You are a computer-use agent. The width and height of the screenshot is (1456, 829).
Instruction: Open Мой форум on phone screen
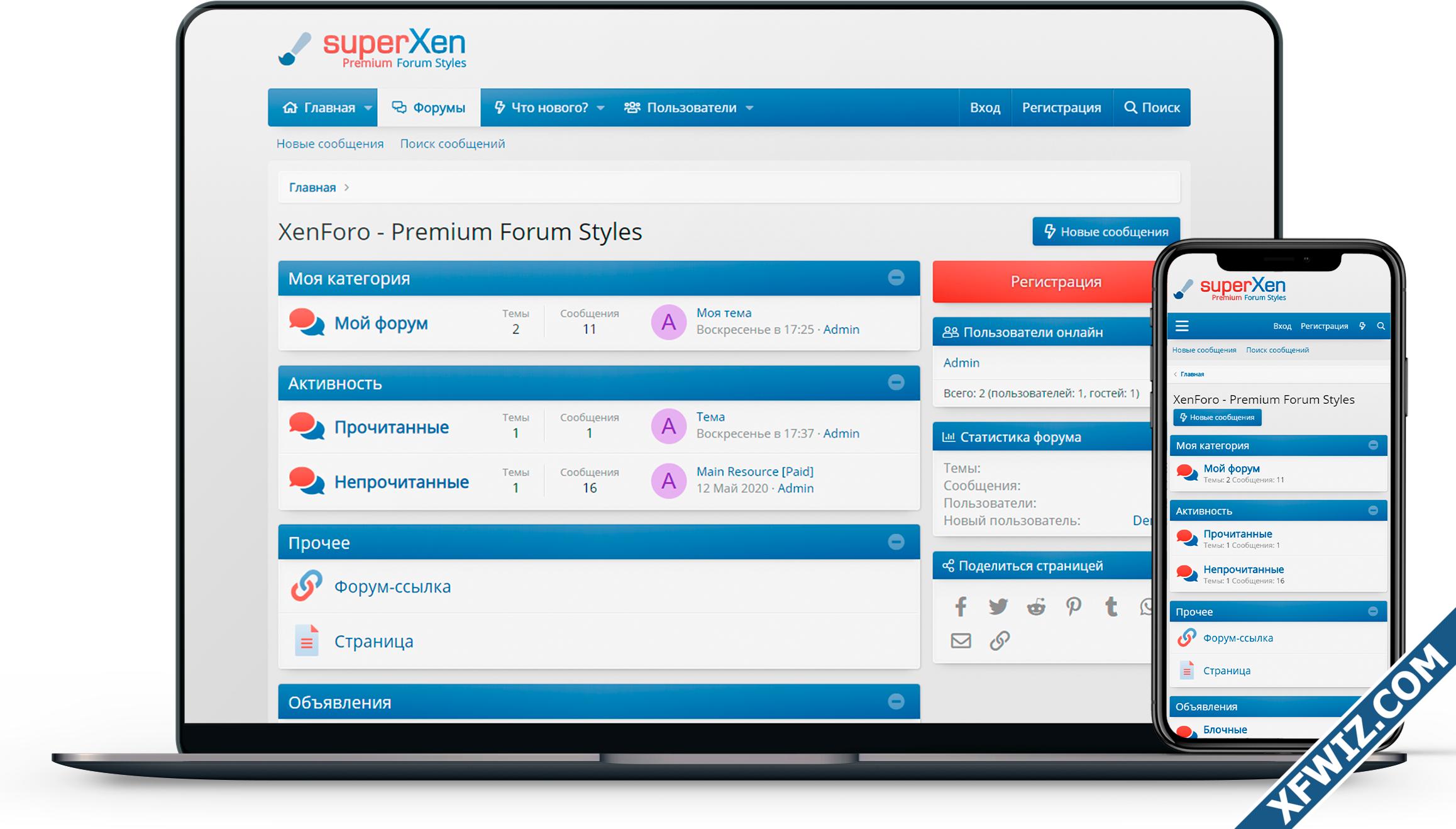1231,468
